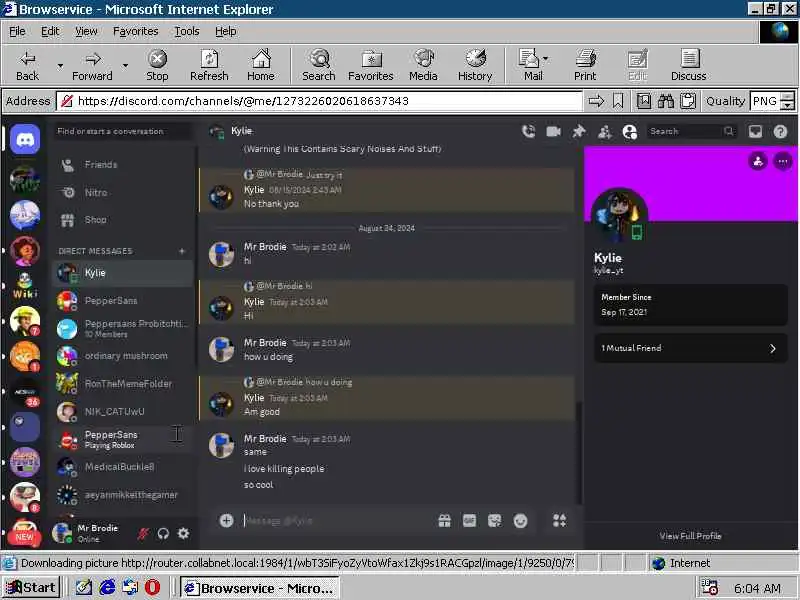
Task: Open IE Search toolbar button
Action: pos(319,65)
